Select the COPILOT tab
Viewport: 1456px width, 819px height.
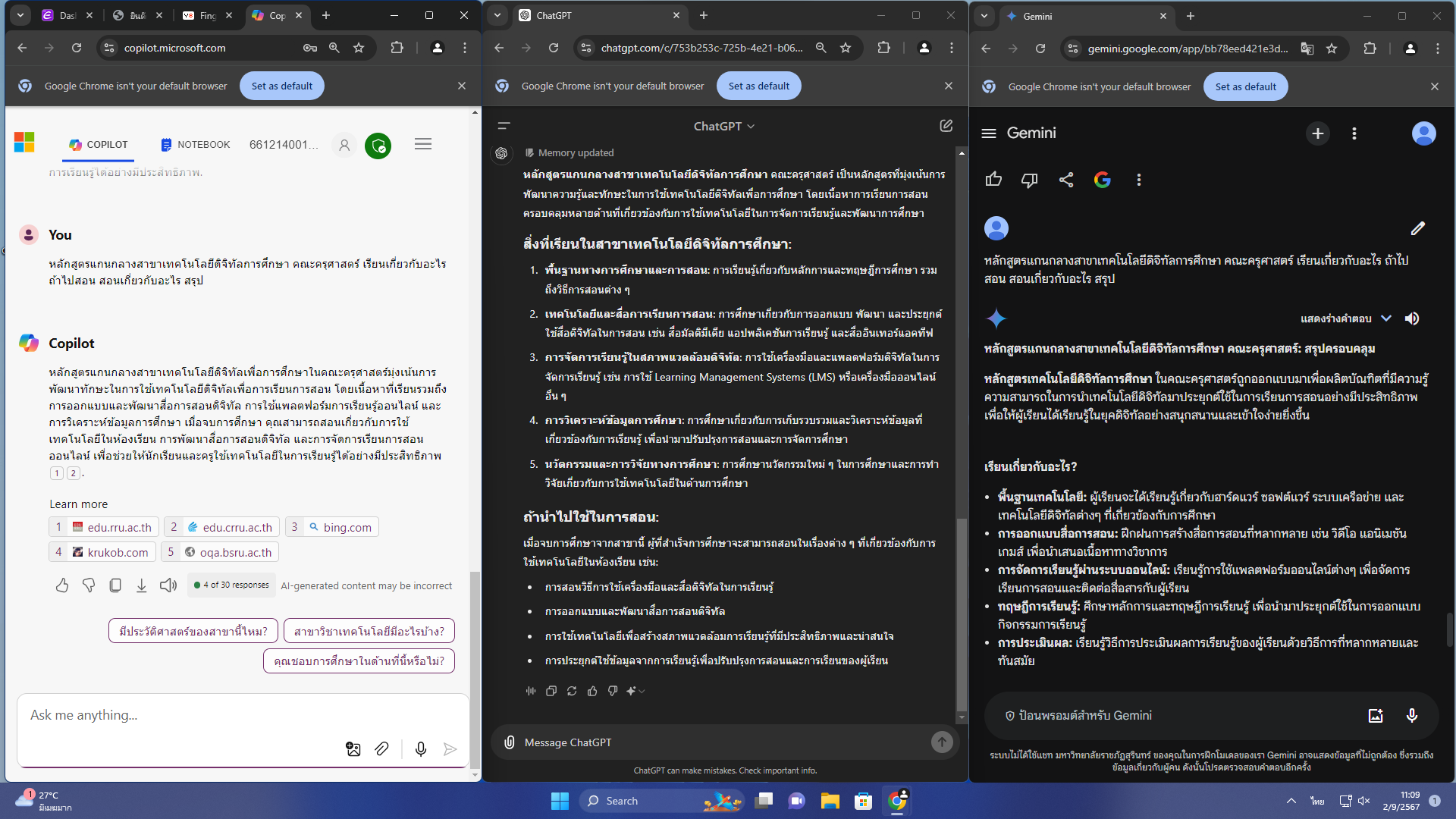coord(99,144)
